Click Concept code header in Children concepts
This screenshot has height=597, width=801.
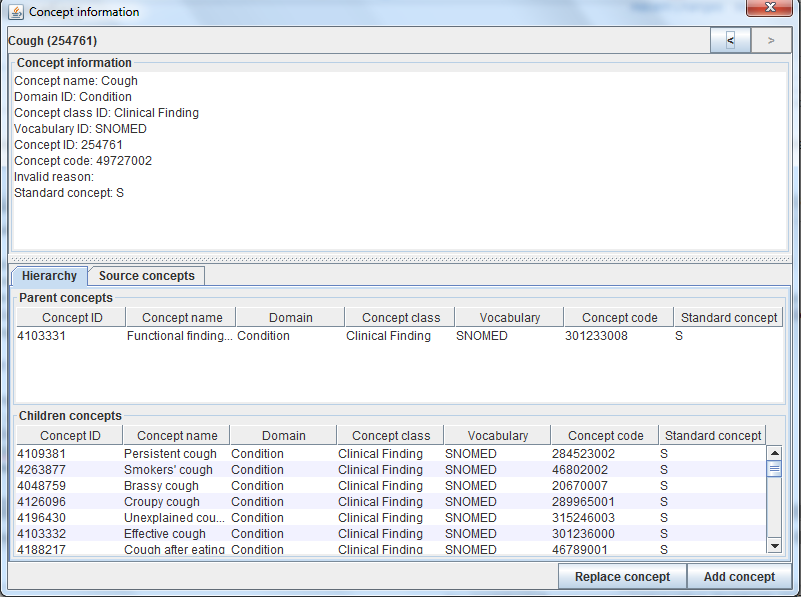point(605,436)
